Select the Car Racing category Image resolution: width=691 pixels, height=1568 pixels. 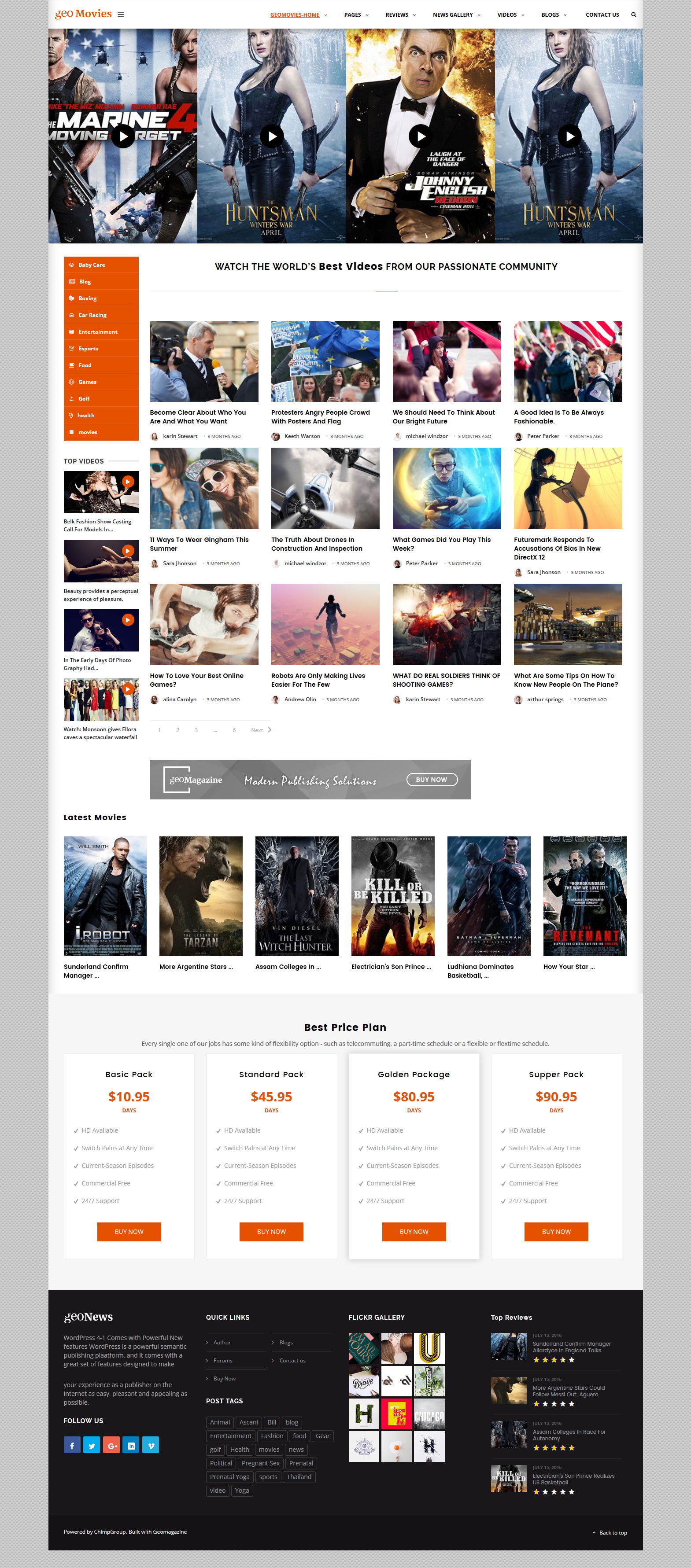(101, 315)
